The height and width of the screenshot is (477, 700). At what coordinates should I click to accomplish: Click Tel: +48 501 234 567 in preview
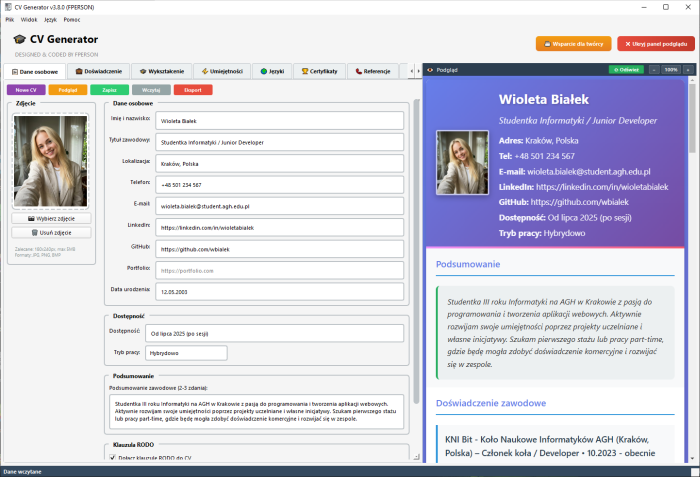click(537, 156)
